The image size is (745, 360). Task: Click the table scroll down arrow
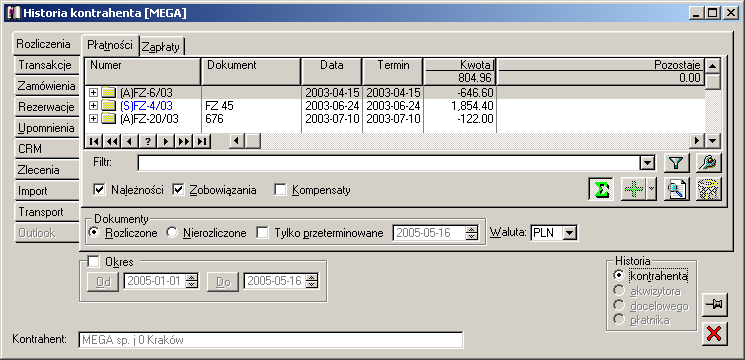713,141
